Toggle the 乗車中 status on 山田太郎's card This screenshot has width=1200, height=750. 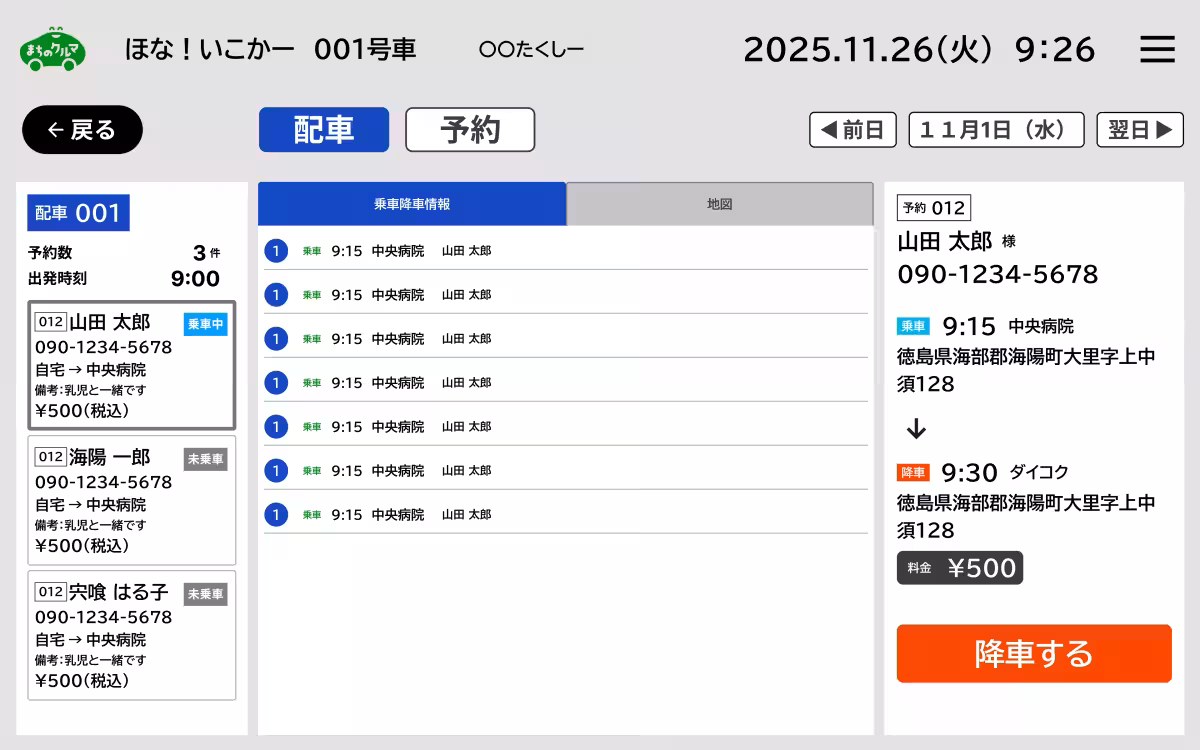tap(205, 324)
